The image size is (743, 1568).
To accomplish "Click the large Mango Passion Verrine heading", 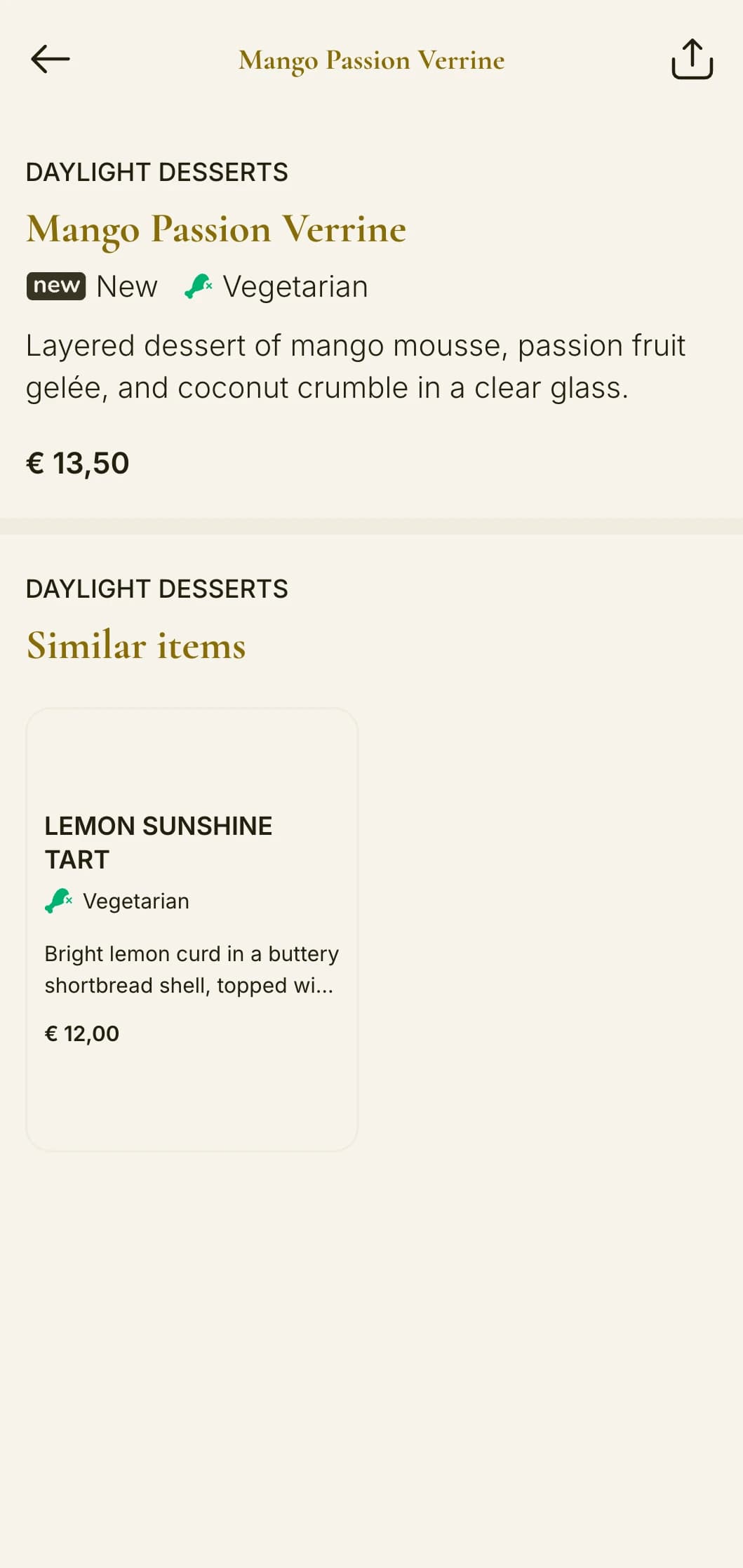I will coord(216,229).
